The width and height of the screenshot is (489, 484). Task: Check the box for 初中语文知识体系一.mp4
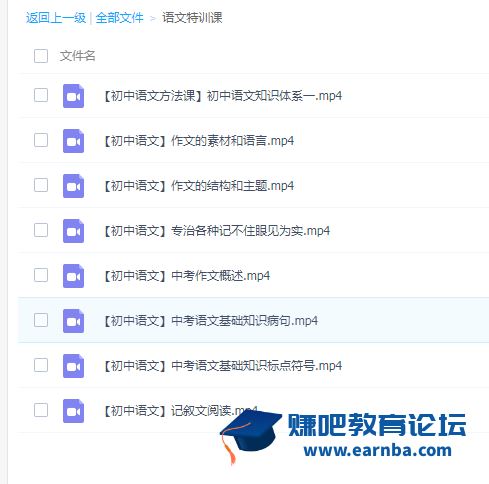[x=41, y=95]
